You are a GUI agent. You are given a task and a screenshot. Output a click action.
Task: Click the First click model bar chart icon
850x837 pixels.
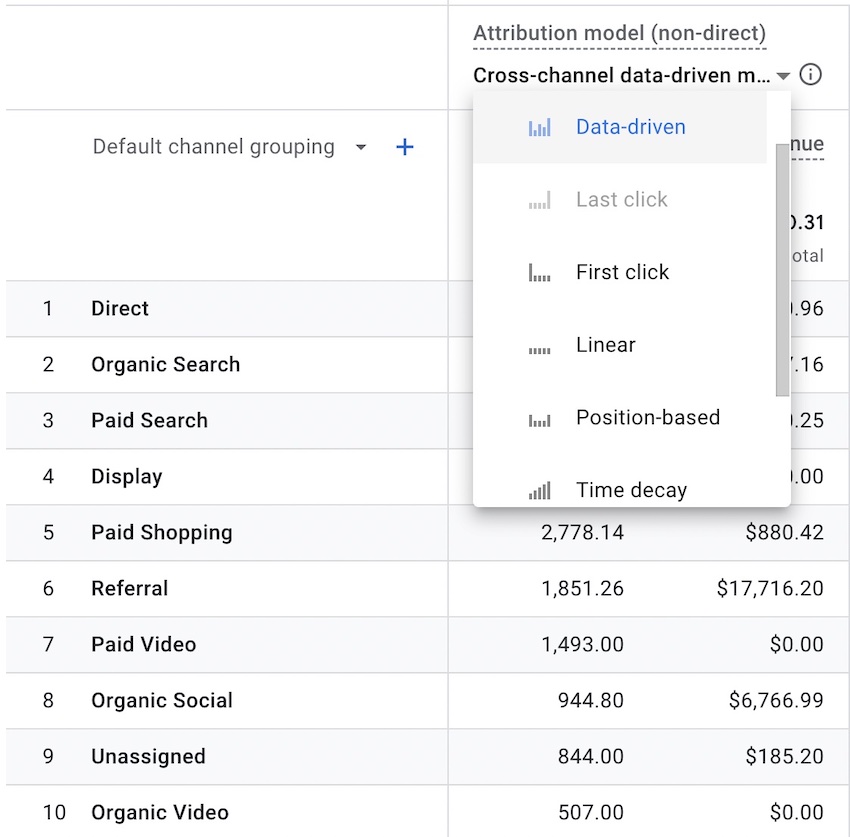pyautogui.click(x=539, y=272)
